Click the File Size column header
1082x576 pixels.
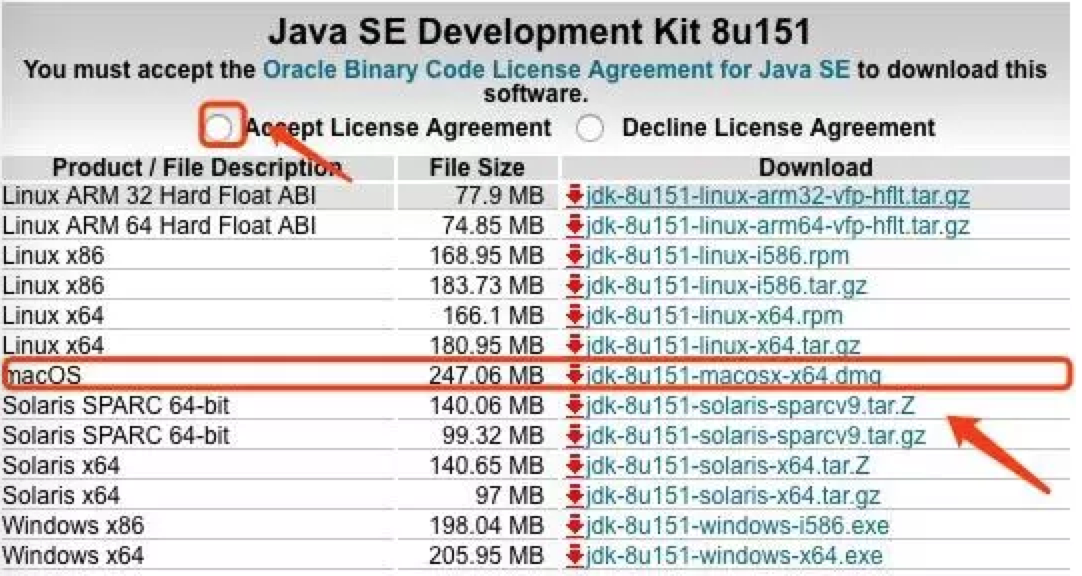click(477, 168)
